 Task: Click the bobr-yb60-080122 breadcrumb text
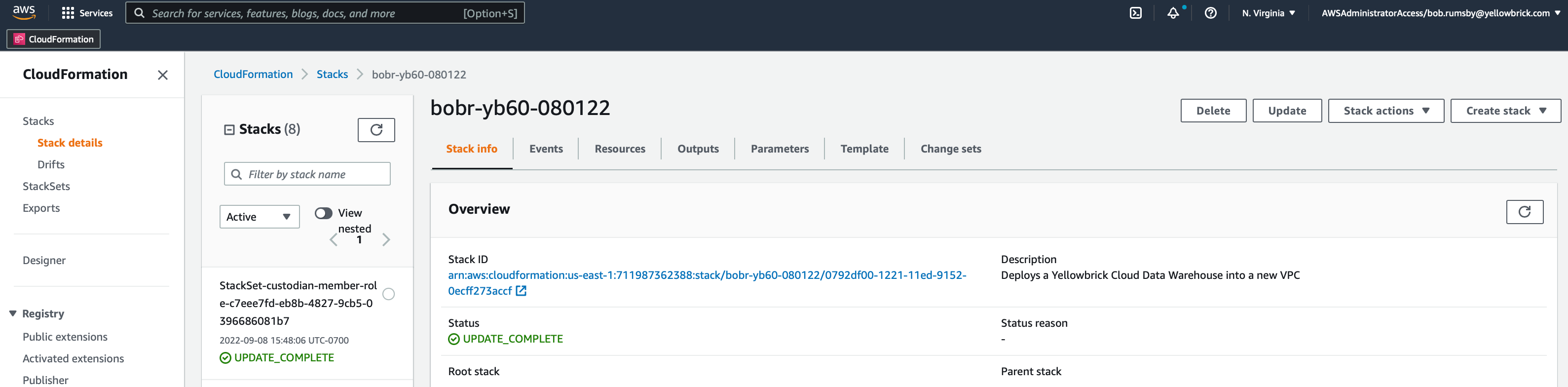[419, 75]
